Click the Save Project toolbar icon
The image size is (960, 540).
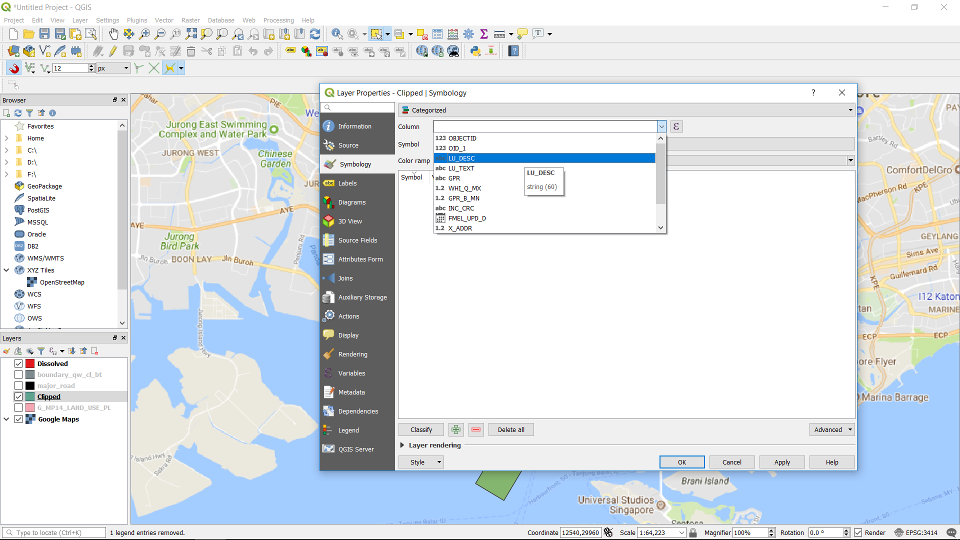[x=45, y=34]
